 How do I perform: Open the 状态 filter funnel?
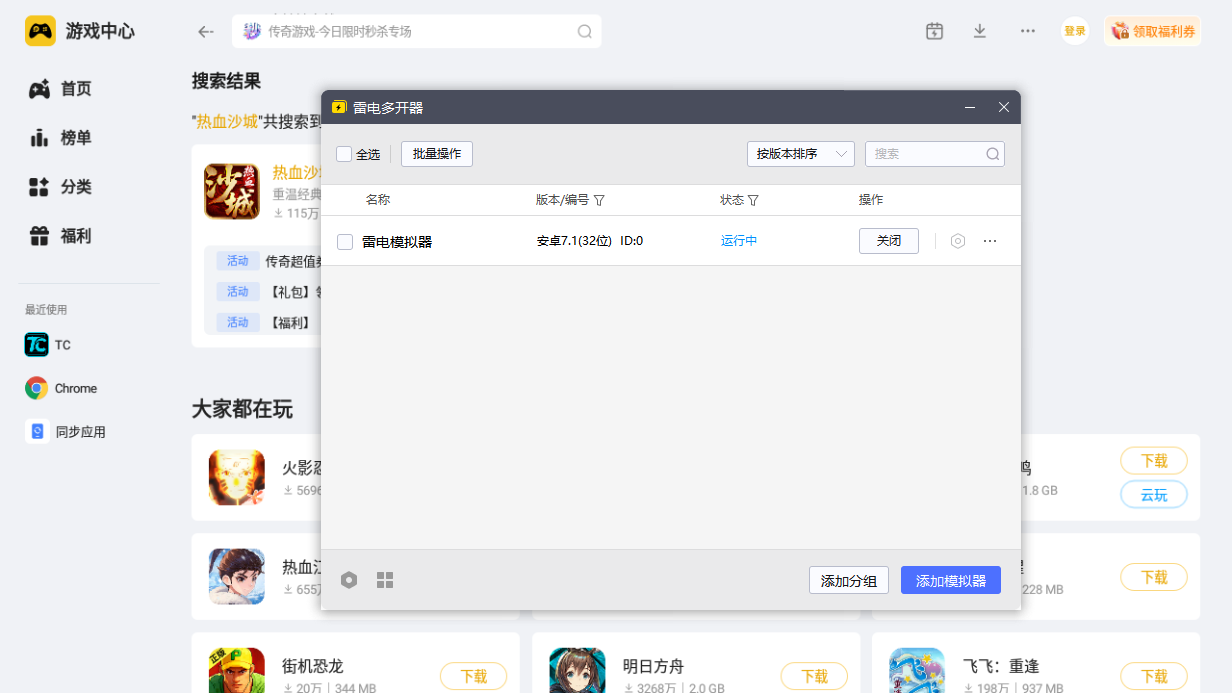[x=754, y=200]
